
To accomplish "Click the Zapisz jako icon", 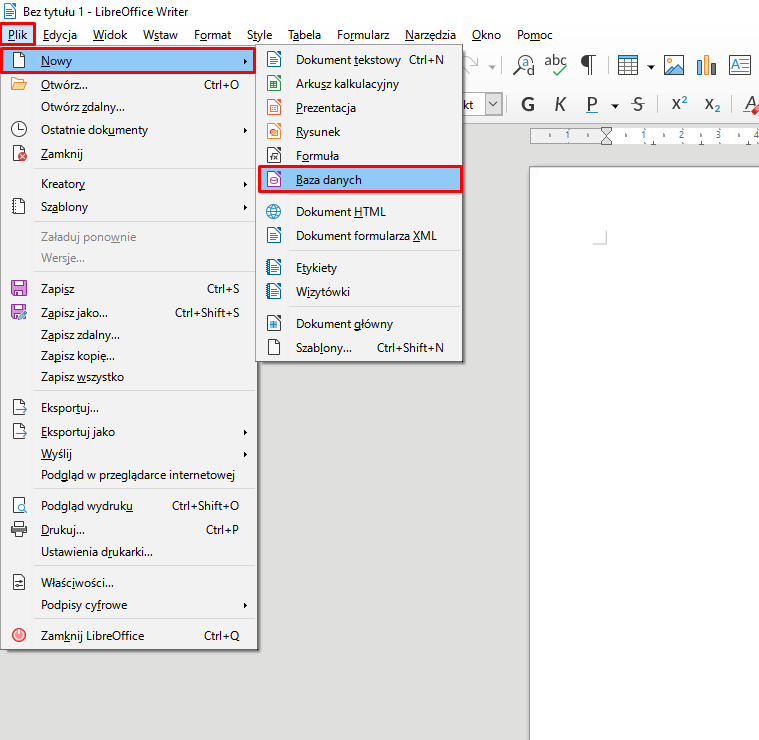I will click(19, 312).
